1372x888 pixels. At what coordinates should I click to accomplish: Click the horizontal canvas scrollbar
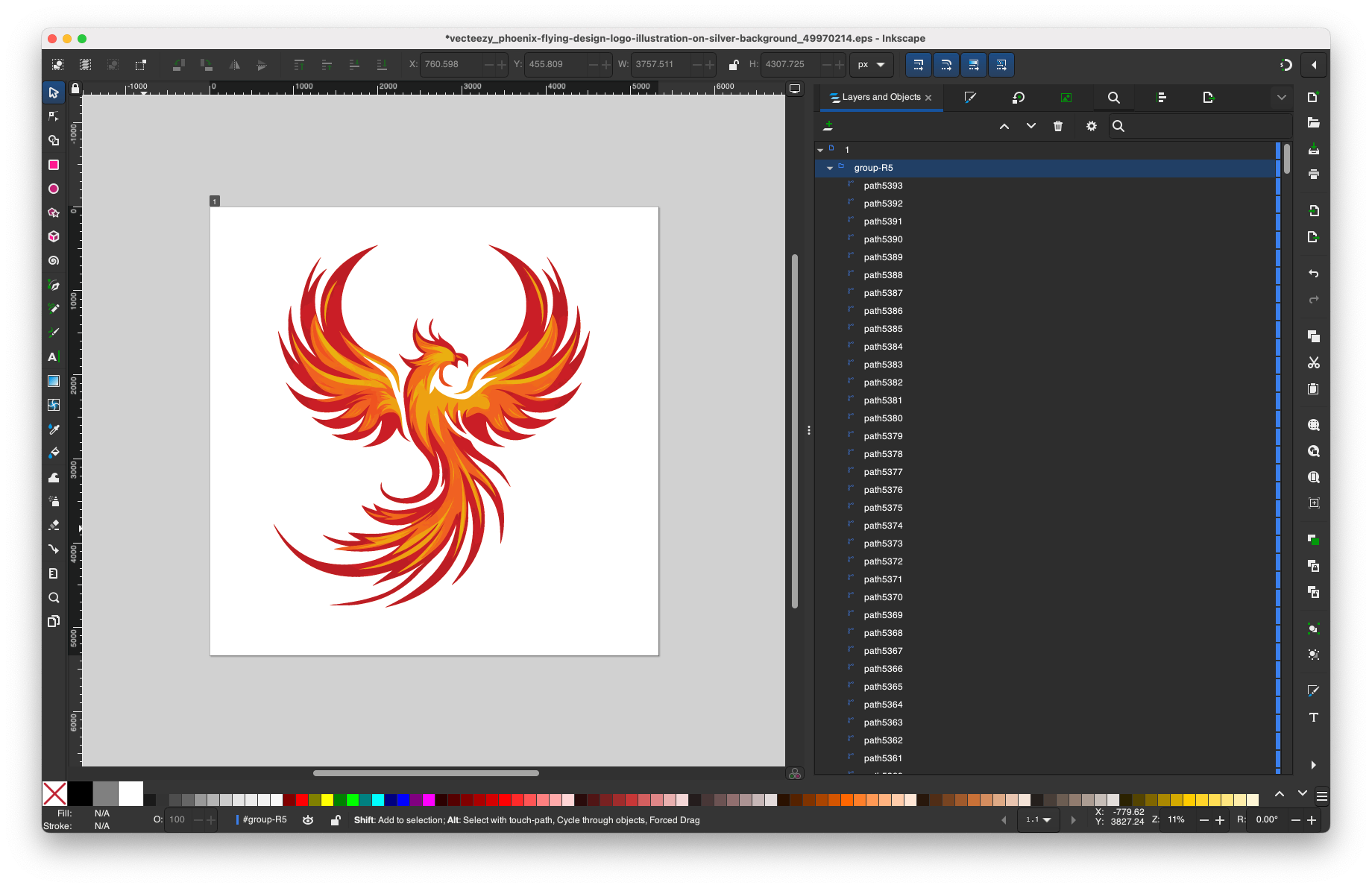point(426,773)
